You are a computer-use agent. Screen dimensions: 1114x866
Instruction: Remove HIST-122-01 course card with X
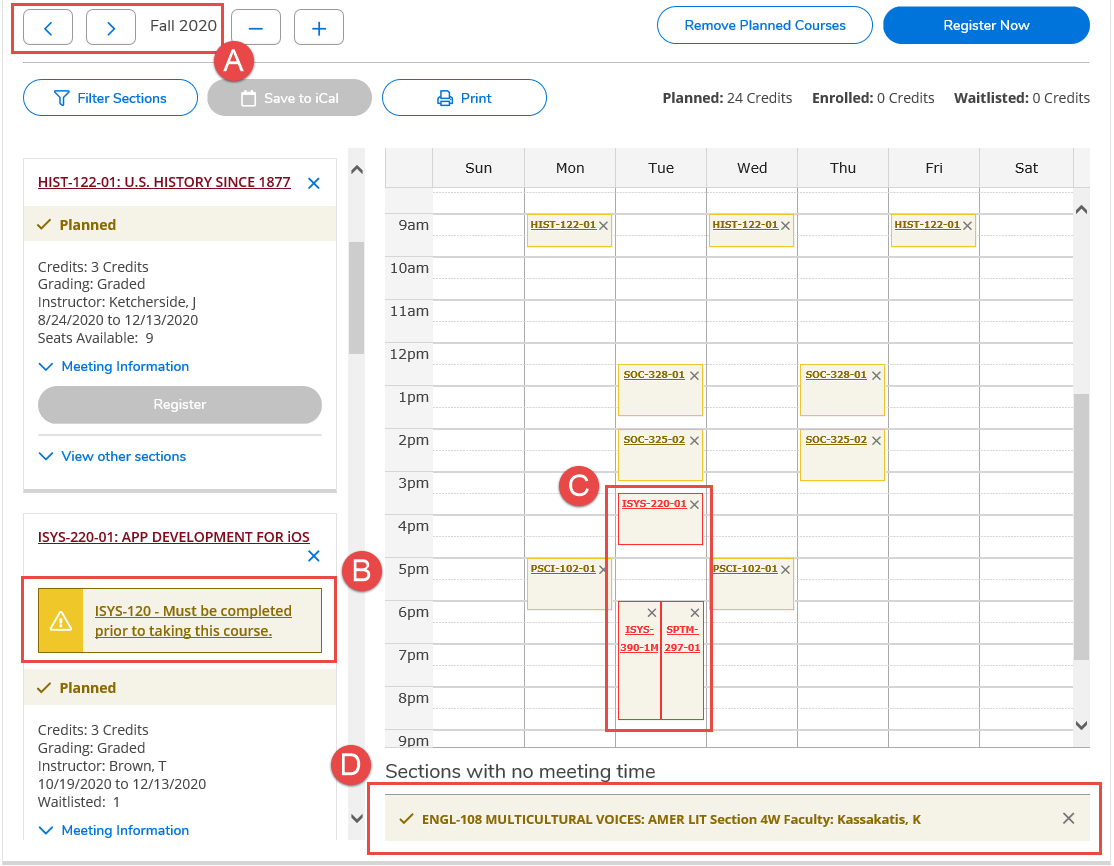coord(313,183)
